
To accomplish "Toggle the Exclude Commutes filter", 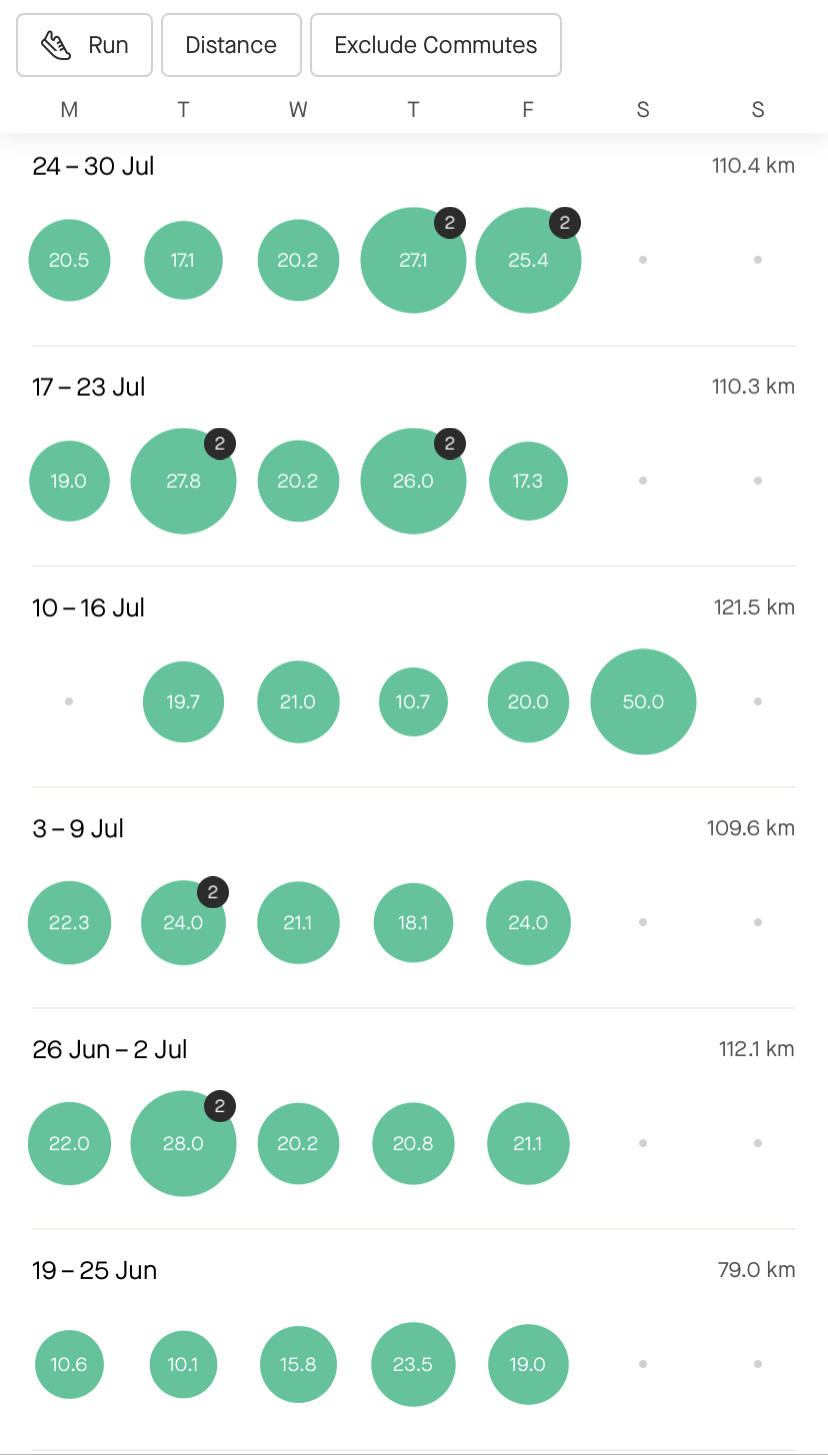I will pyautogui.click(x=435, y=45).
